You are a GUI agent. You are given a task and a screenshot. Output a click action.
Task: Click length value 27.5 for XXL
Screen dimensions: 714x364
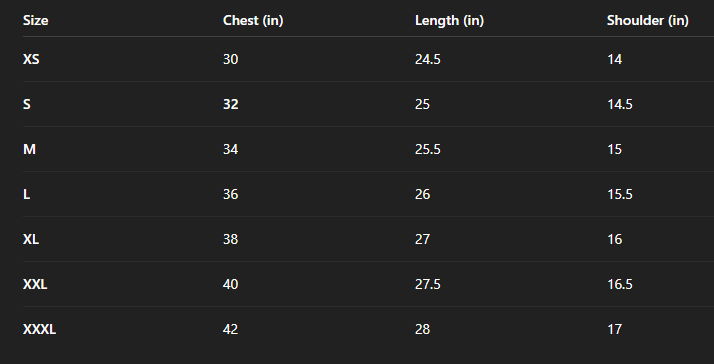[x=428, y=284]
